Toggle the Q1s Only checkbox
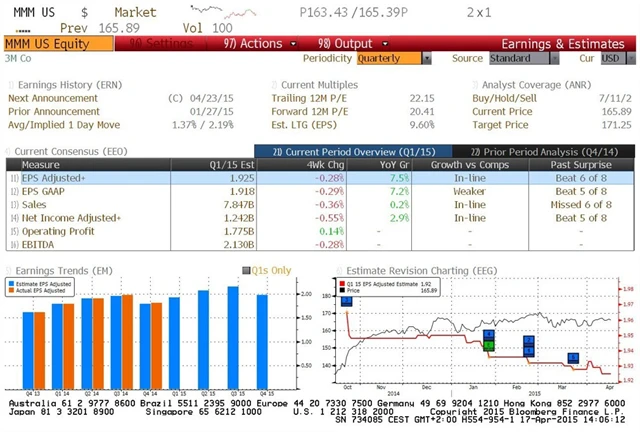This screenshot has width=640, height=432. click(x=247, y=270)
